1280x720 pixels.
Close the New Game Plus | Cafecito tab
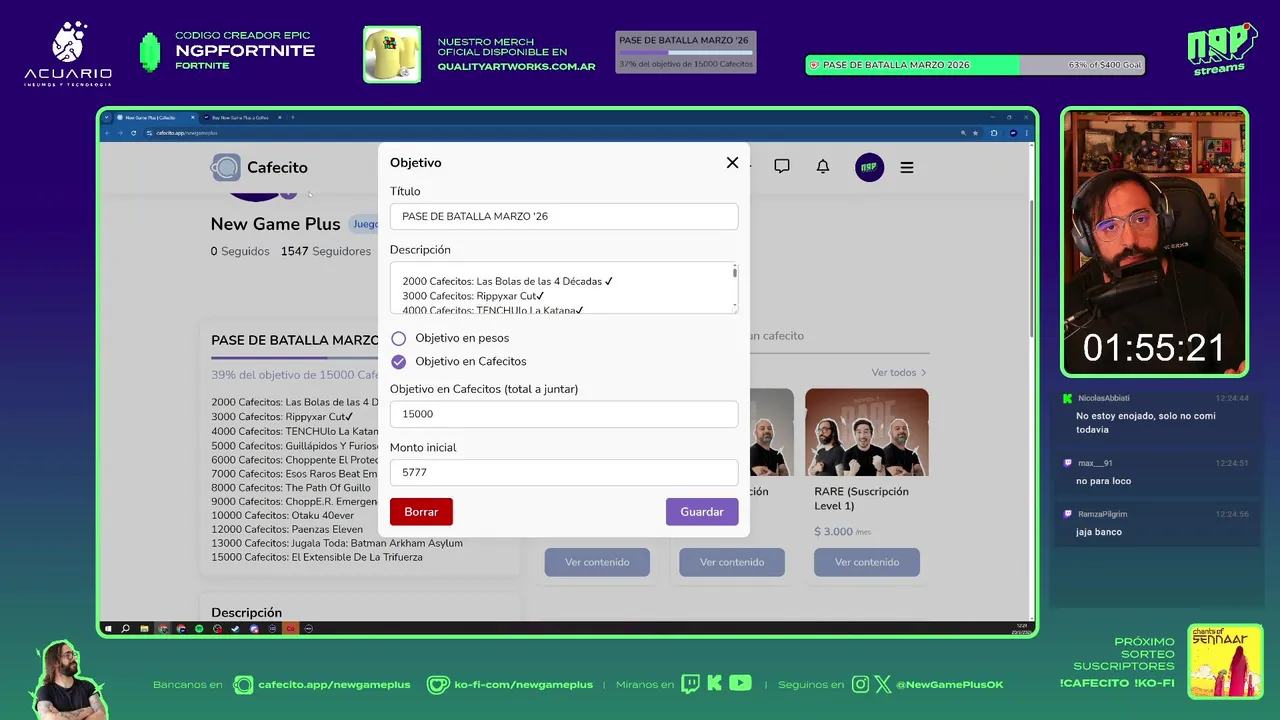[192, 117]
